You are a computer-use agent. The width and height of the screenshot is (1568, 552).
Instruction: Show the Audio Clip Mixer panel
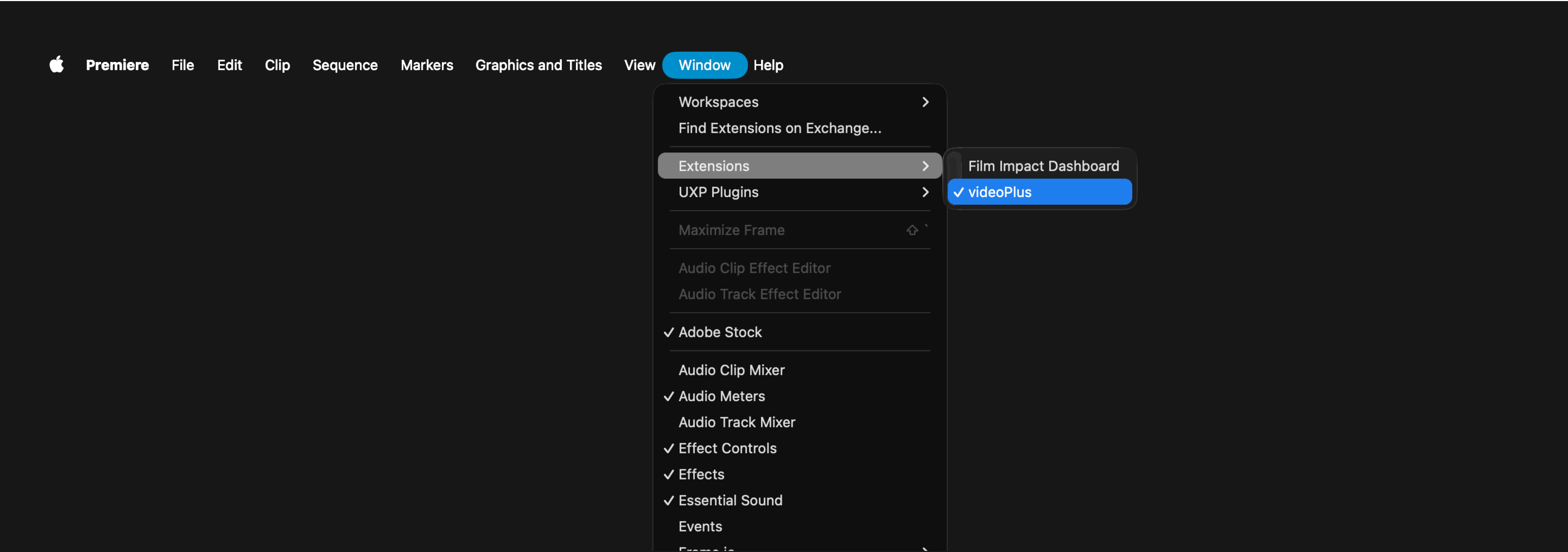800,370
